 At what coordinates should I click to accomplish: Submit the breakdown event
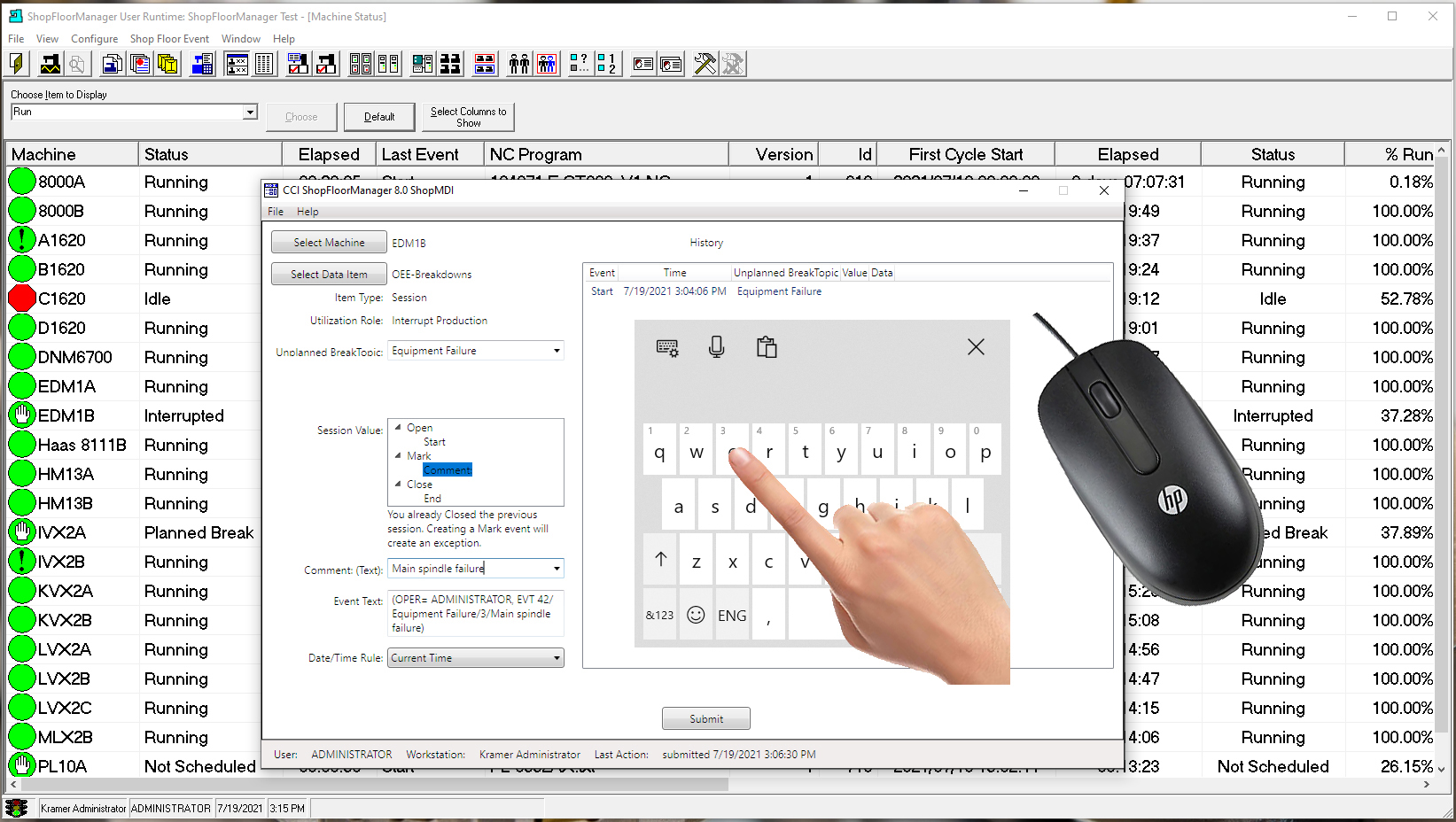[x=706, y=719]
